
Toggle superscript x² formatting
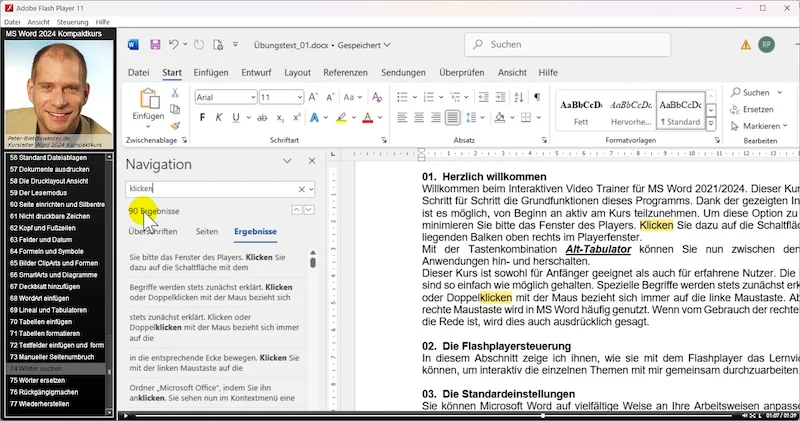point(296,118)
